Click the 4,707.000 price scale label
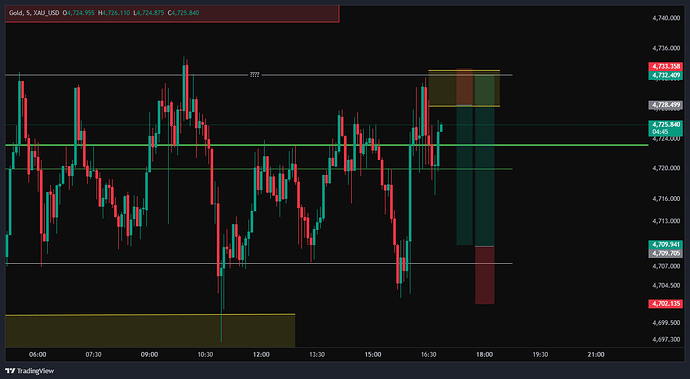Screen dimensions: 690x379 (x=666, y=266)
